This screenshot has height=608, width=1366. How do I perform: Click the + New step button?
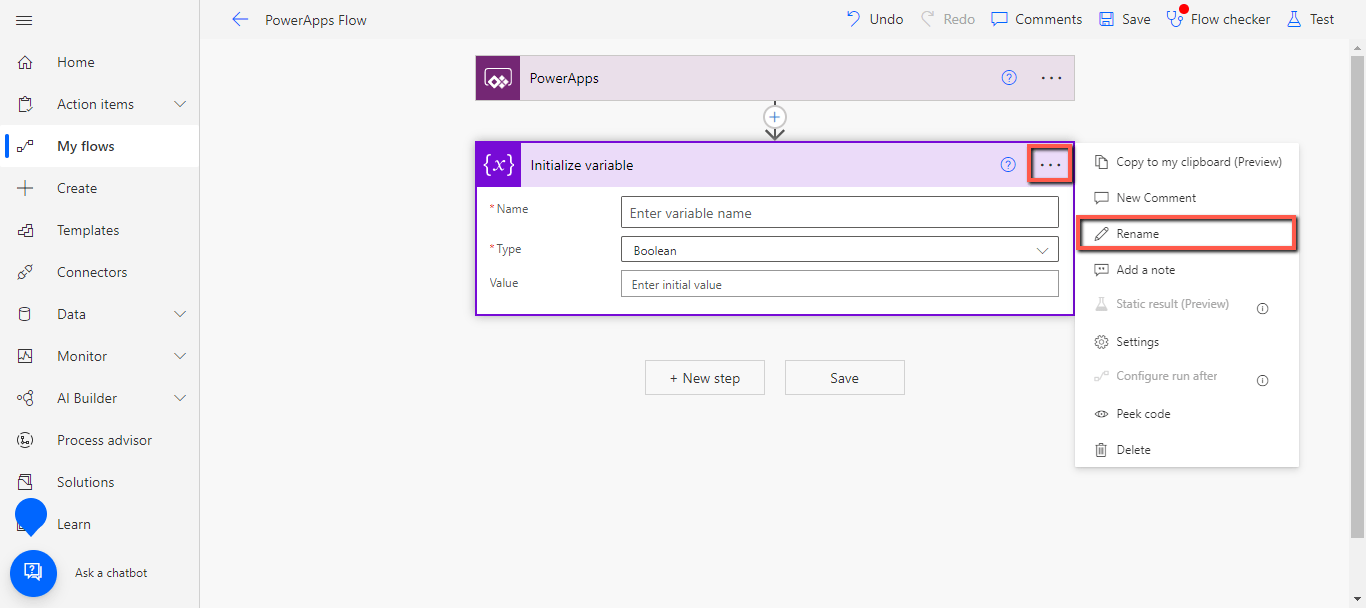(705, 378)
